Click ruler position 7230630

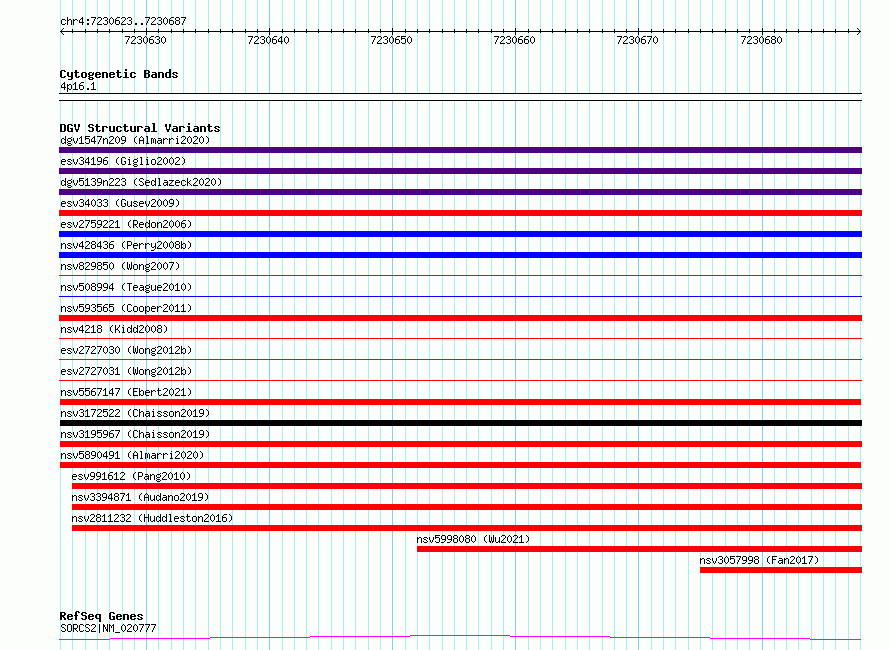145,40
